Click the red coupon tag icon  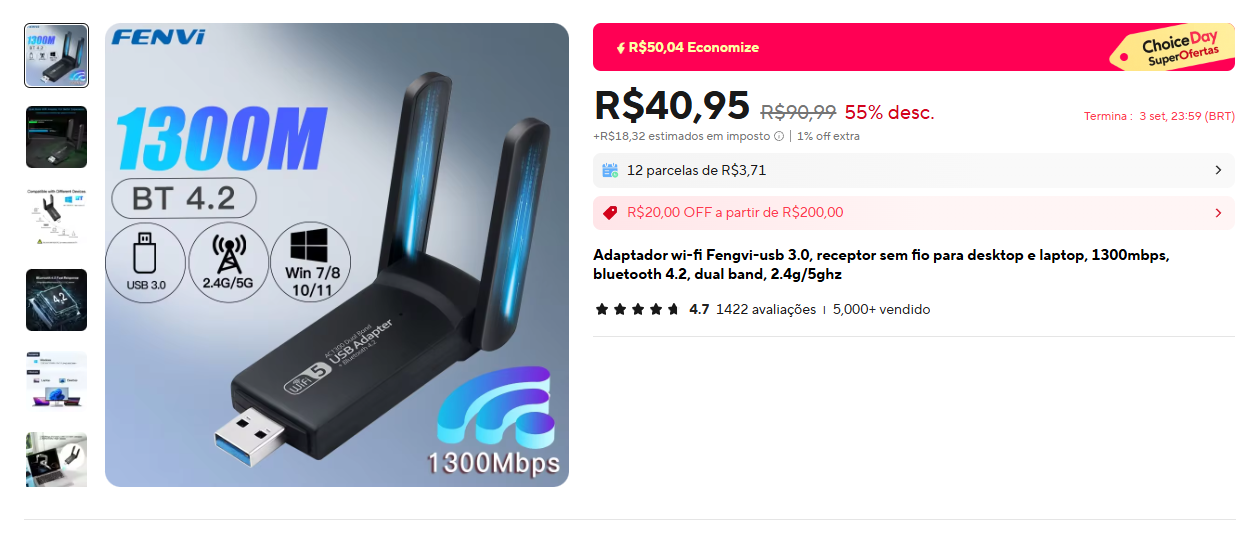click(x=610, y=212)
